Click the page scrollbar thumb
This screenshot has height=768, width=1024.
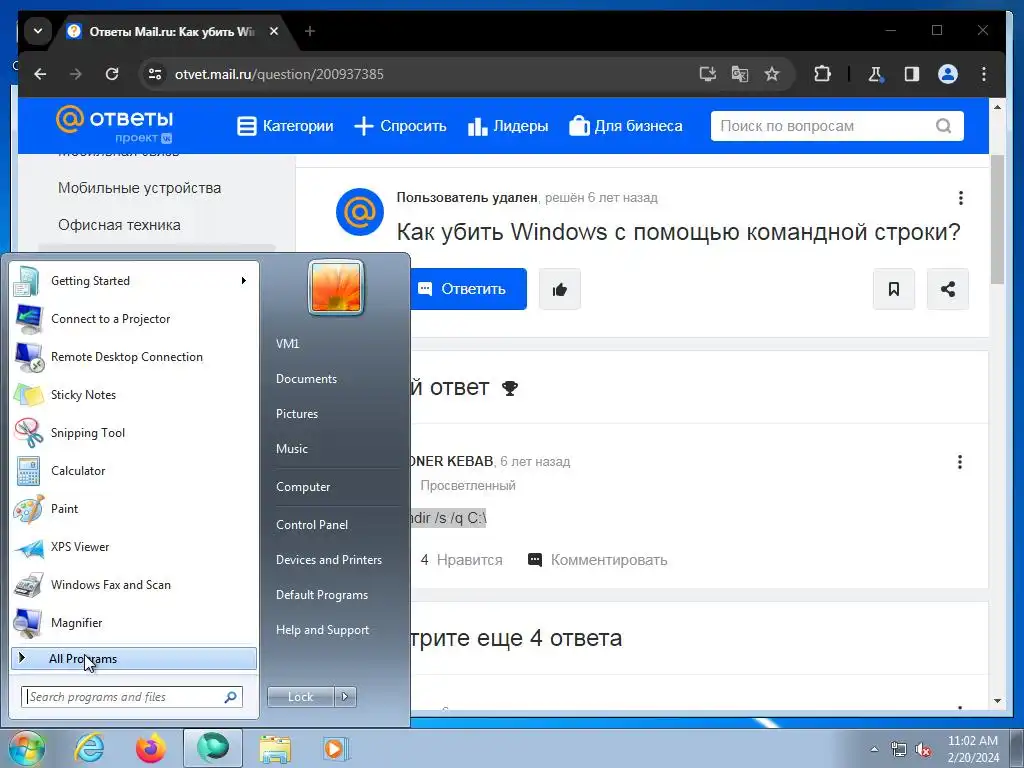click(x=997, y=219)
